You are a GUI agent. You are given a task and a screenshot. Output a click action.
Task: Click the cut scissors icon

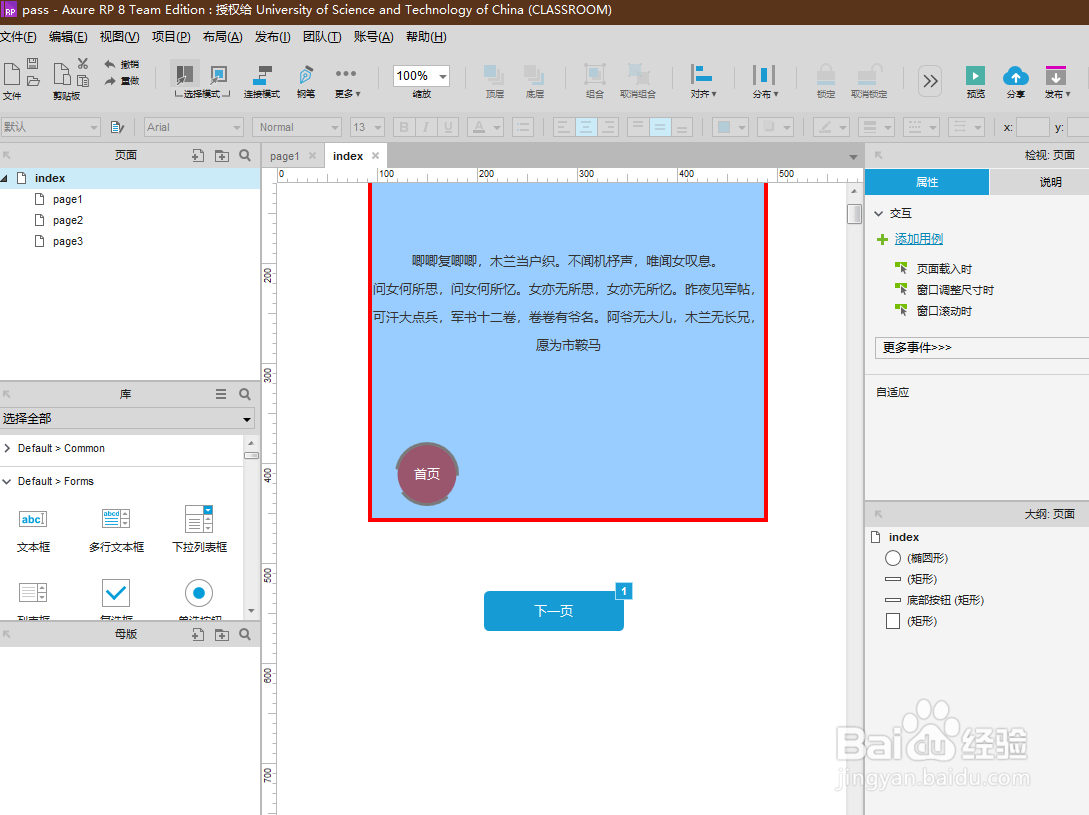[83, 64]
